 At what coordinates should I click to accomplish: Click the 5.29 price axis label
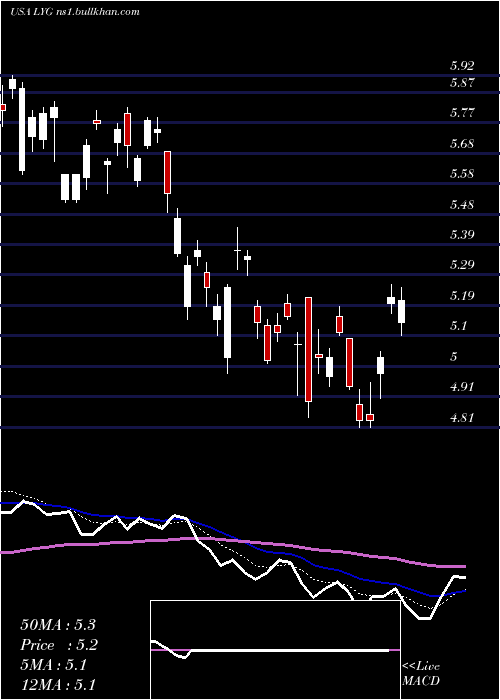462,265
